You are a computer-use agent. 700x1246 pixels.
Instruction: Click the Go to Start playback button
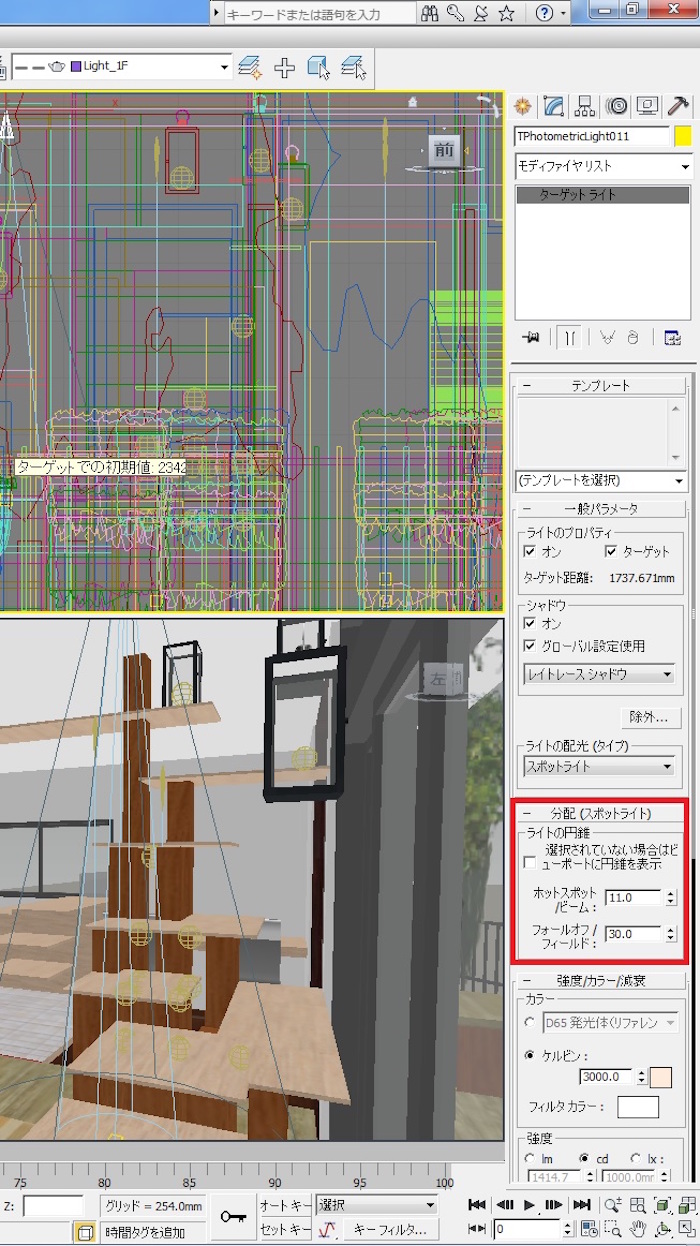click(477, 1205)
